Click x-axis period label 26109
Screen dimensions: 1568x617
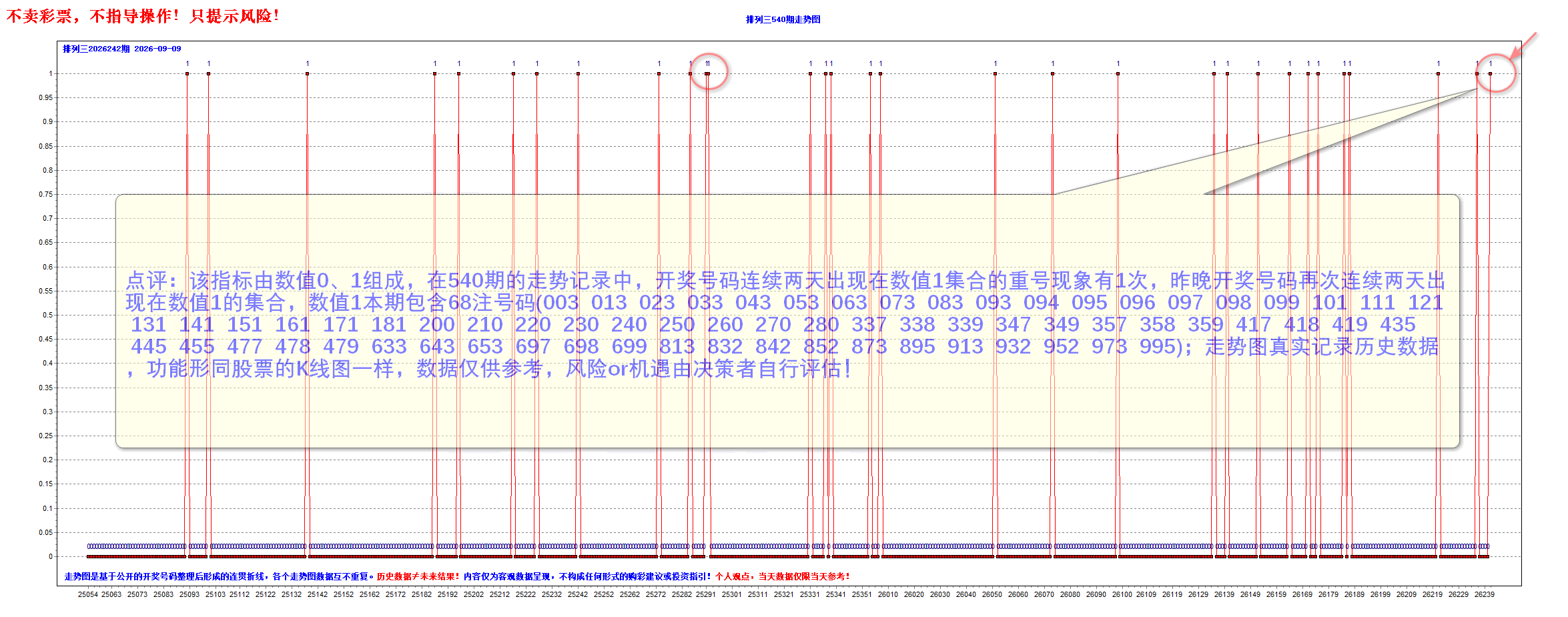pyautogui.click(x=1146, y=594)
